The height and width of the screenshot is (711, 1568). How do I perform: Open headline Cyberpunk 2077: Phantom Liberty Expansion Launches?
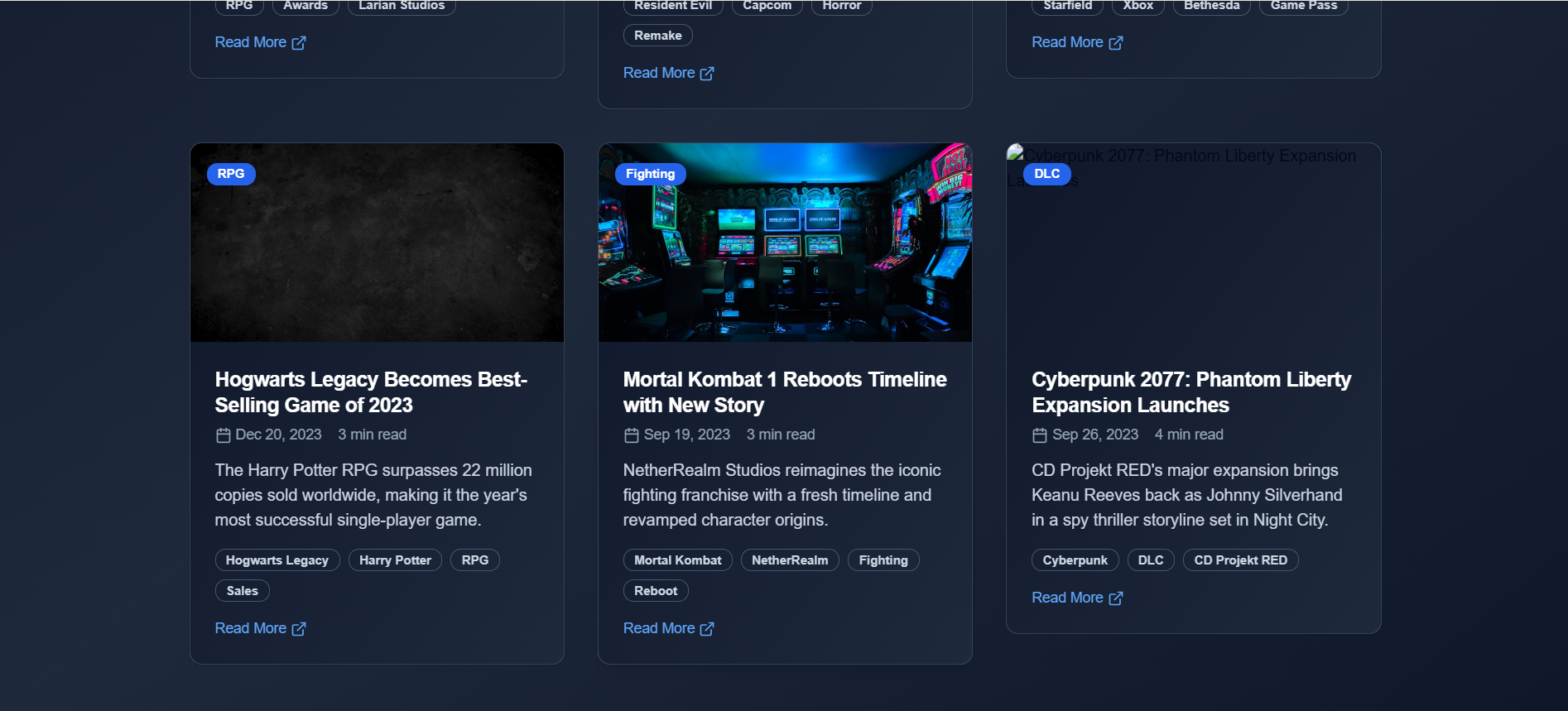[1191, 392]
